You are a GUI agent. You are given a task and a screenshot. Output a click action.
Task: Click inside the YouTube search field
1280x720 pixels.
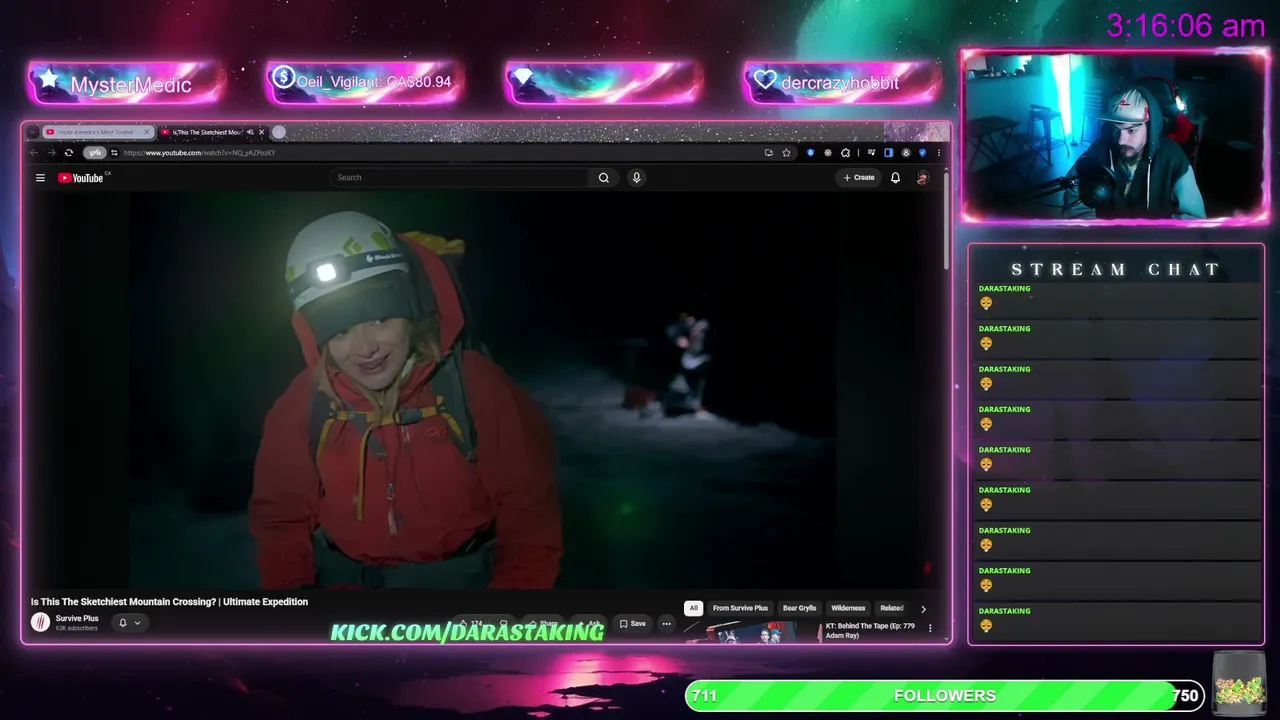461,178
